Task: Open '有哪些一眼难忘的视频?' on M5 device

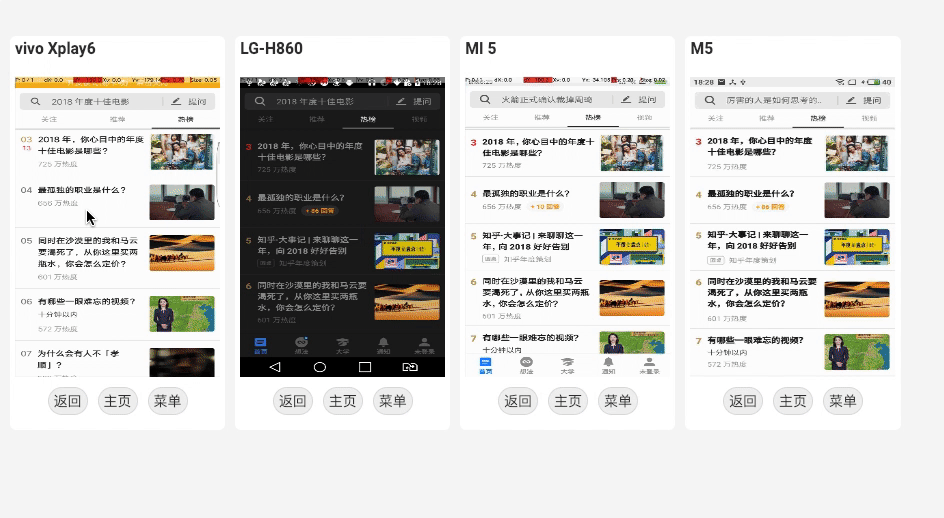Action: [x=756, y=340]
